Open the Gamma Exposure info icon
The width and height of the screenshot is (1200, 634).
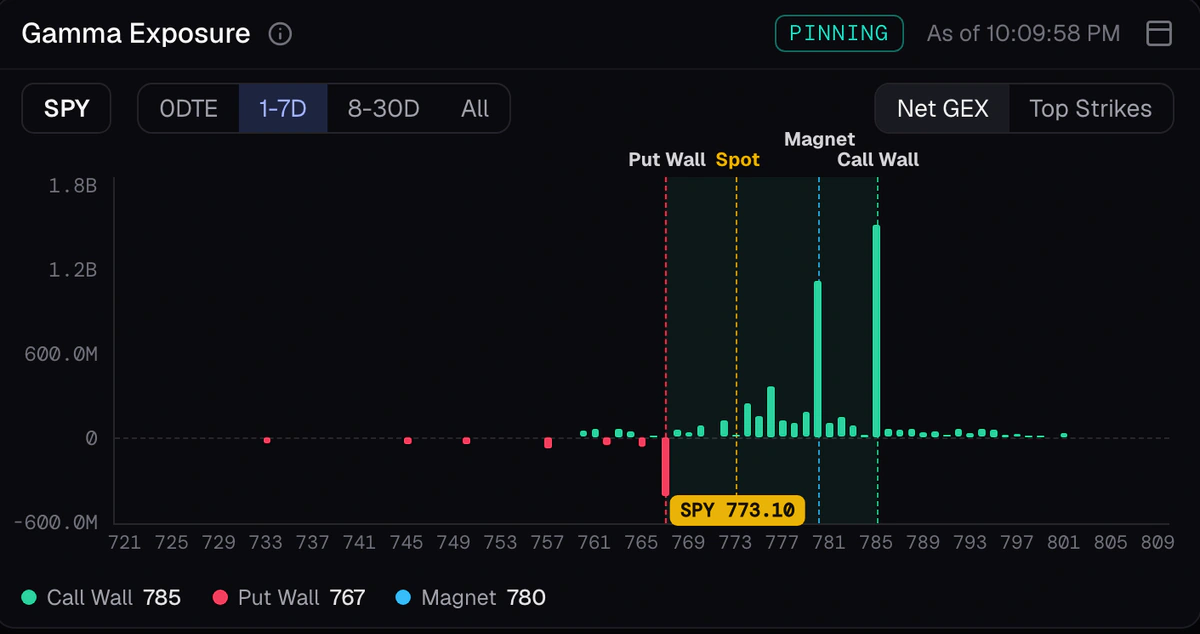pos(281,34)
